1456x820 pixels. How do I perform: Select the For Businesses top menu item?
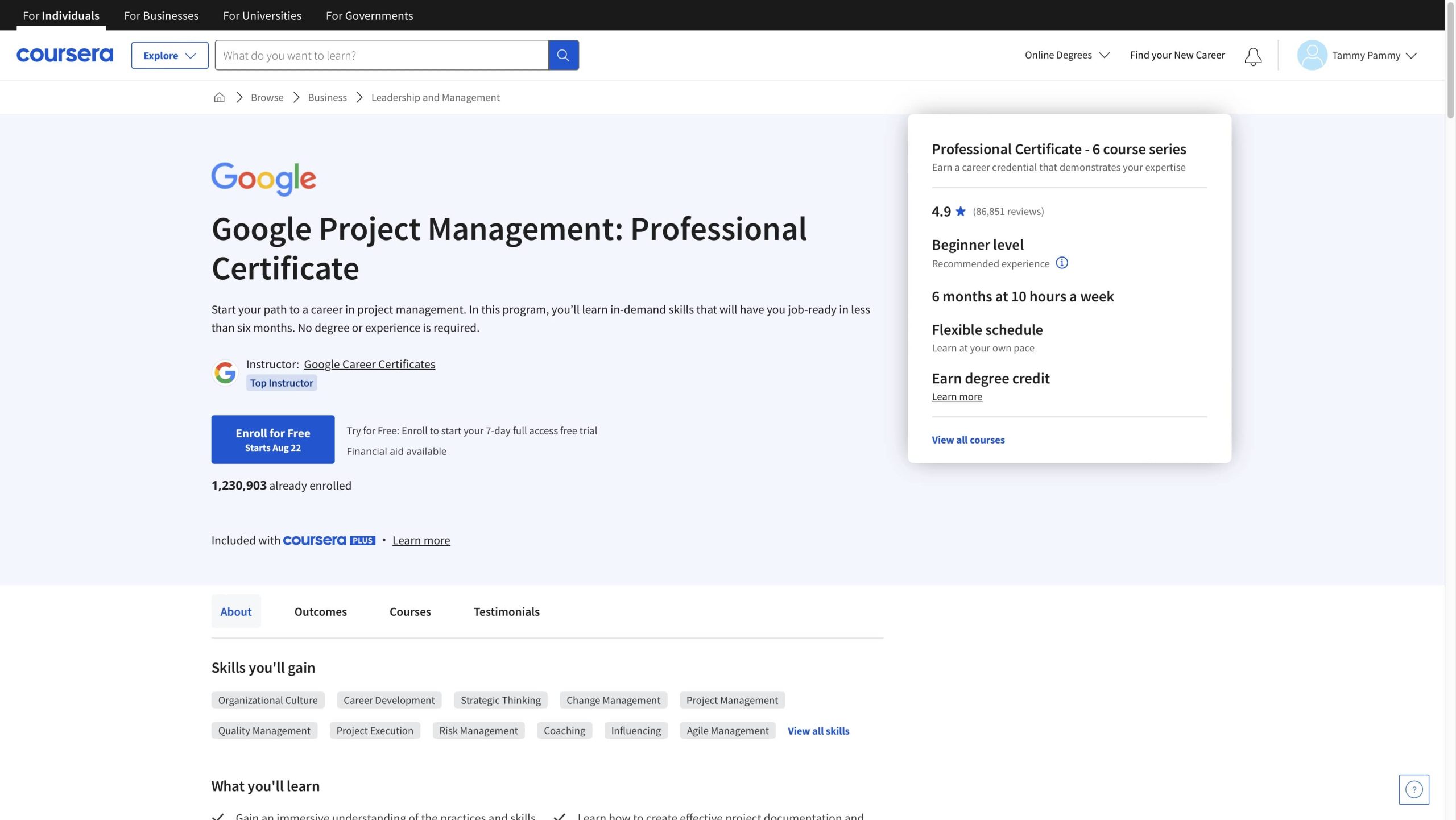[x=161, y=15]
